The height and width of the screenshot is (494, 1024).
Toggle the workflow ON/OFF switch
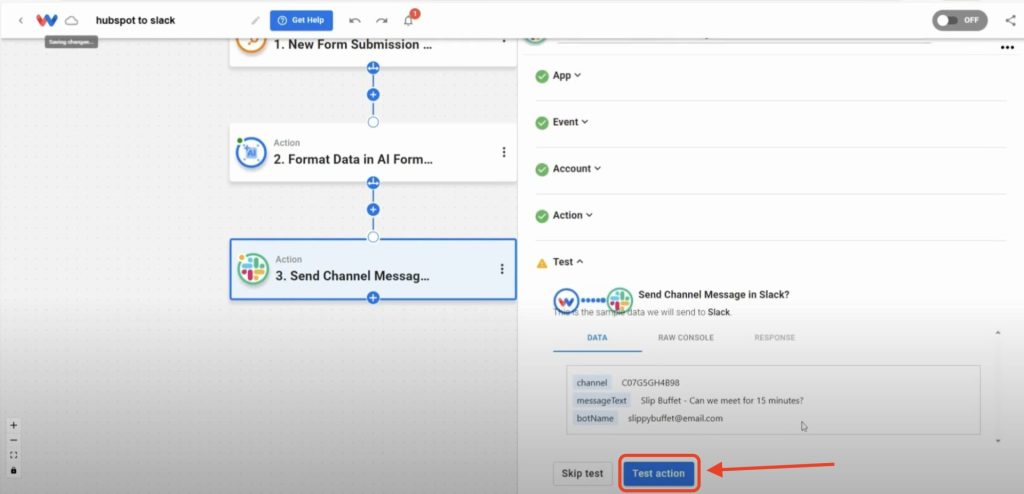(959, 20)
